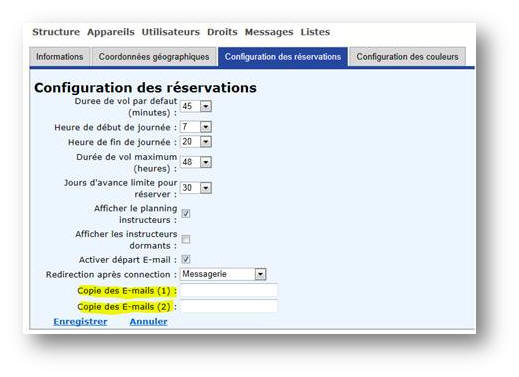This screenshot has width=519, height=377.
Task: Open the Messages menu
Action: [x=269, y=32]
